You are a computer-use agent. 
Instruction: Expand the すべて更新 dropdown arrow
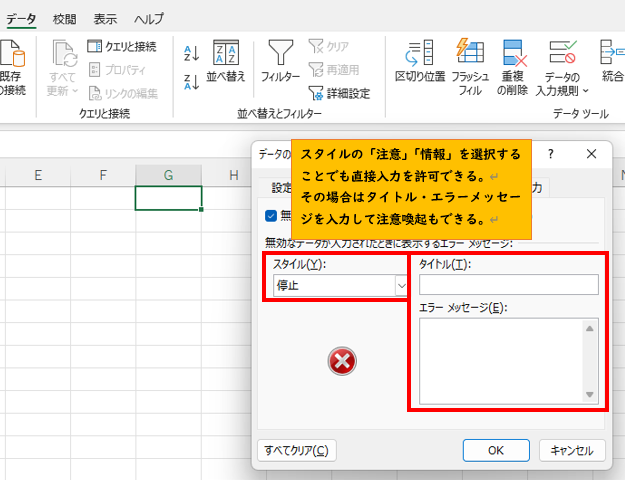pos(75,91)
